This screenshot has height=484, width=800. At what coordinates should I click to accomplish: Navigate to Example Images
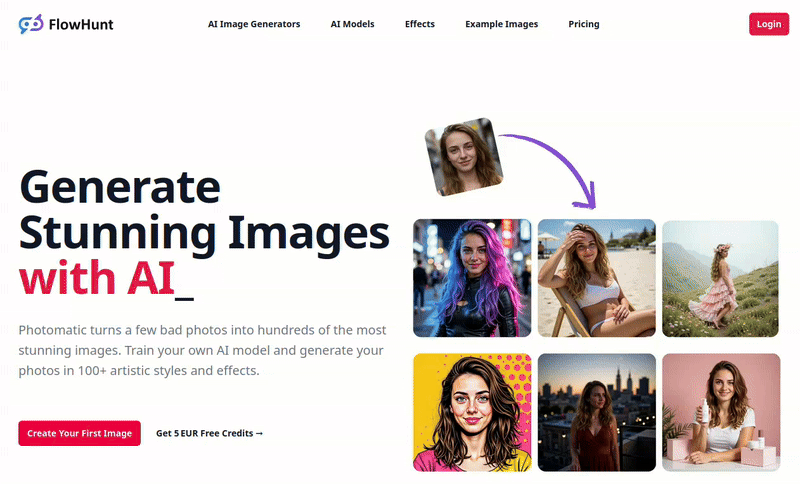click(x=501, y=24)
